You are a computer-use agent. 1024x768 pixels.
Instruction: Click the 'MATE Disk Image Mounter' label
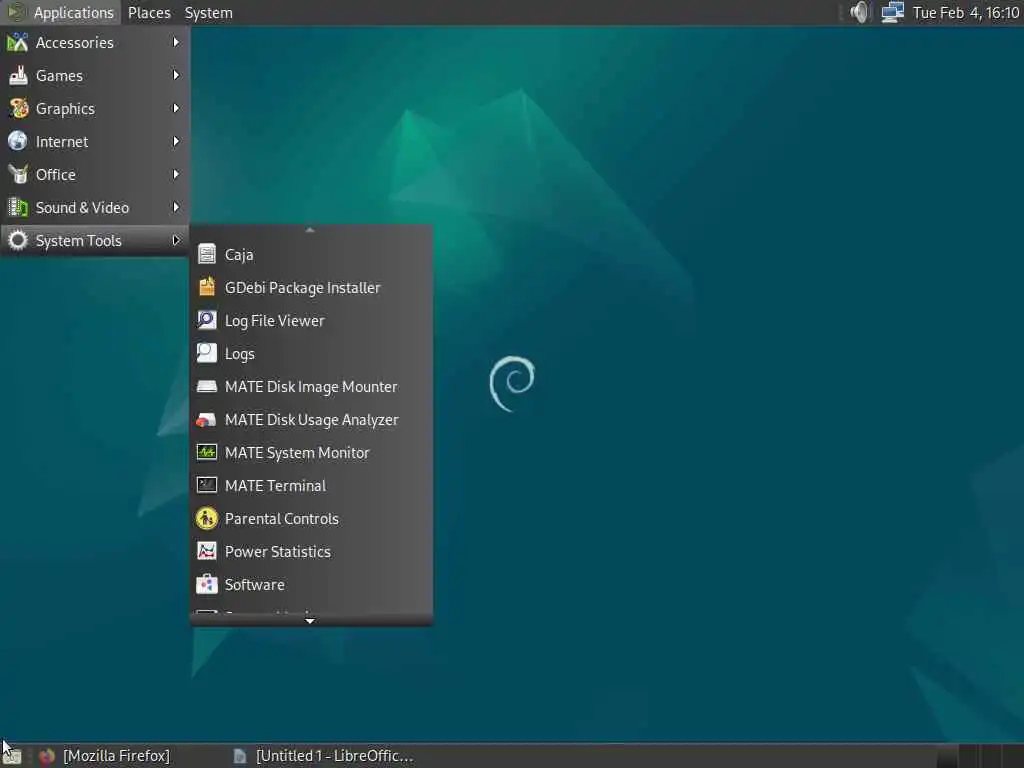[x=311, y=387]
